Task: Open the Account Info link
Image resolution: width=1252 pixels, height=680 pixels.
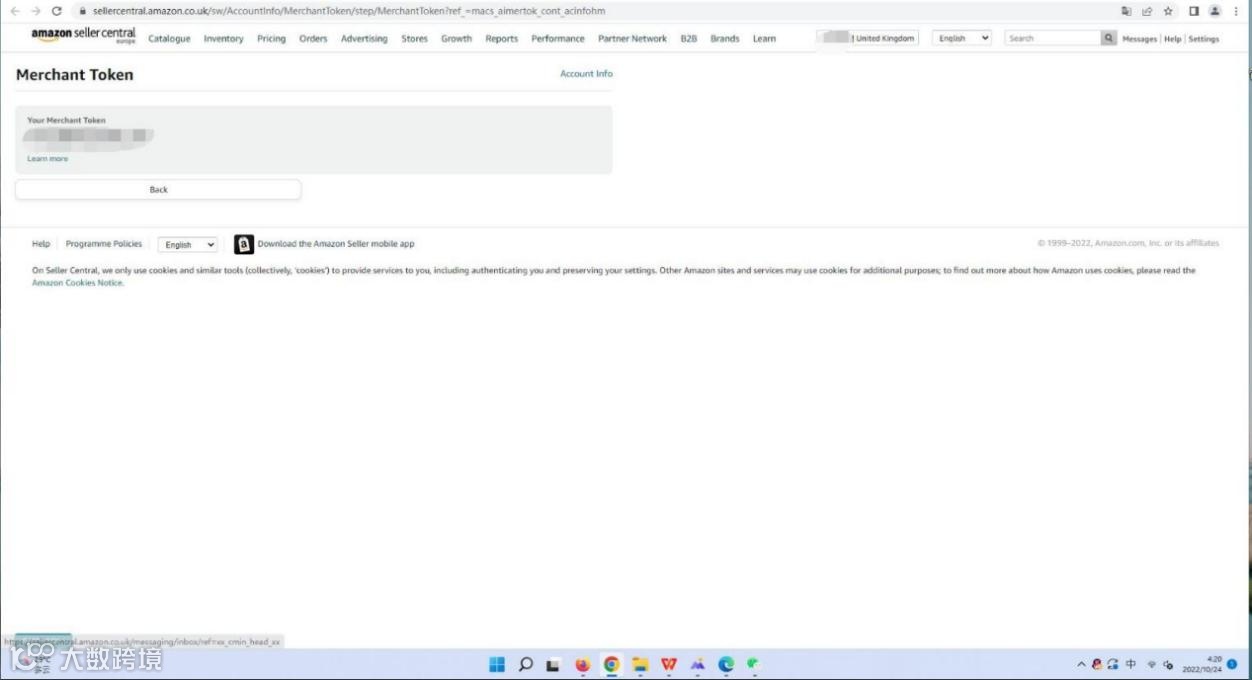Action: pyautogui.click(x=586, y=74)
